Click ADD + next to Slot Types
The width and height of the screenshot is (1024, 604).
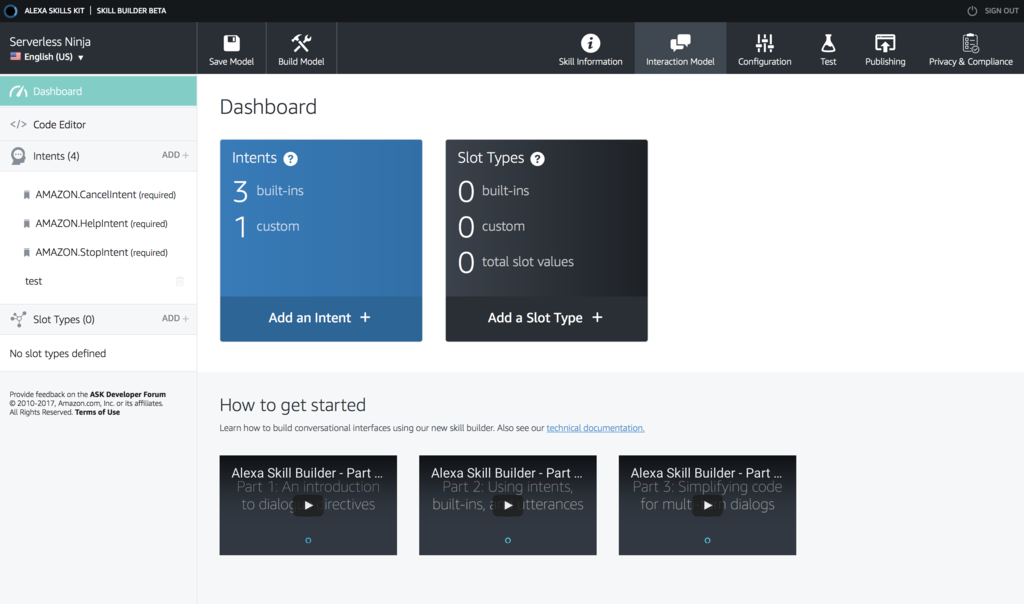coord(175,319)
